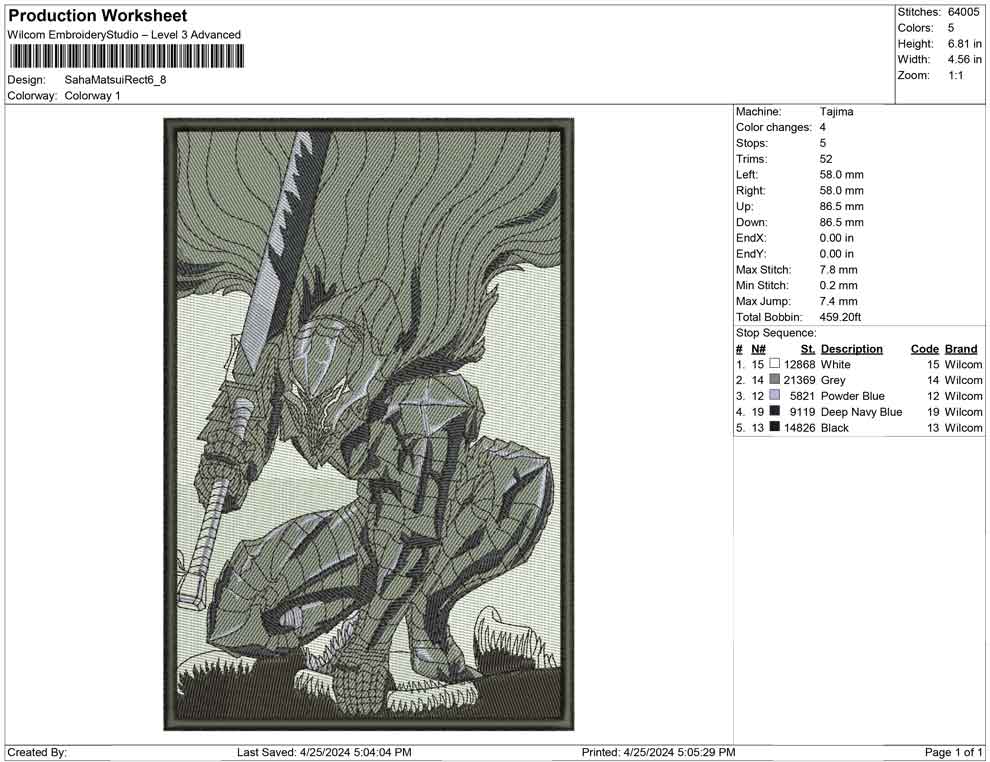Select the Colors value 5
This screenshot has height=762, width=990.
pyautogui.click(x=951, y=28)
